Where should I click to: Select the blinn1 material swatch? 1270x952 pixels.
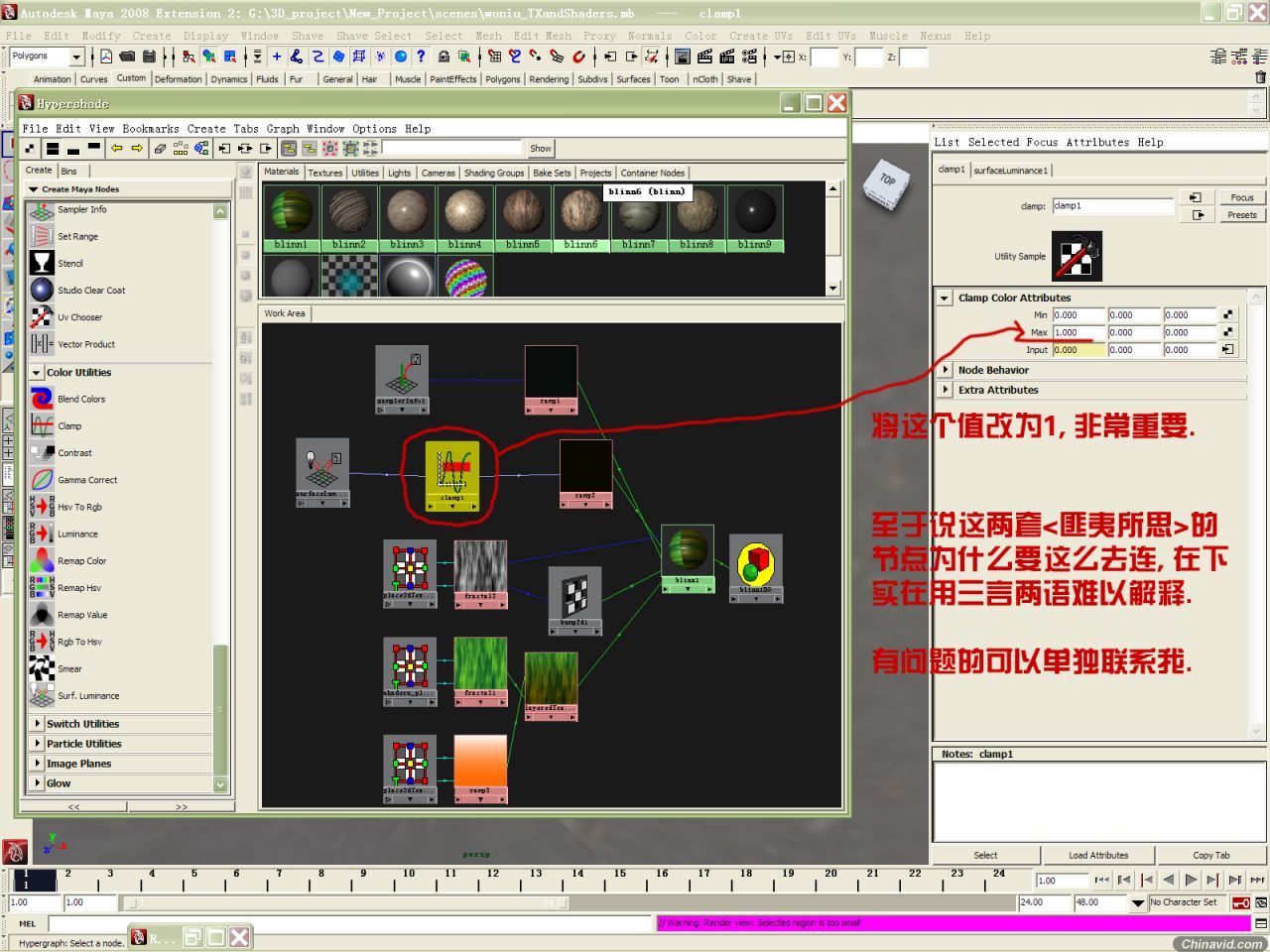(291, 218)
